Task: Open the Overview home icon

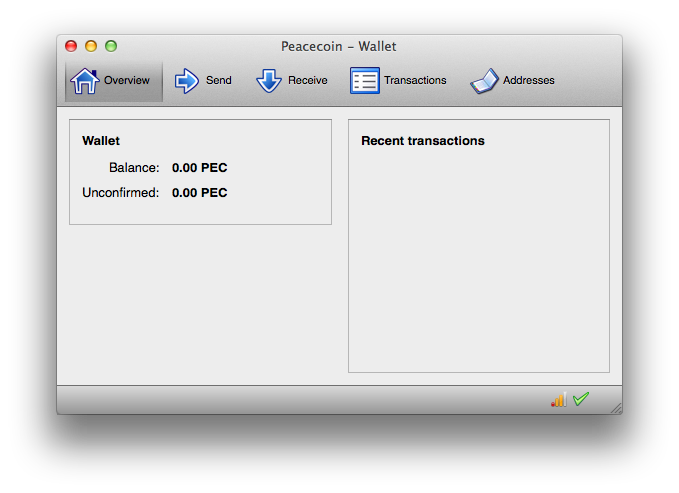Action: (84, 81)
